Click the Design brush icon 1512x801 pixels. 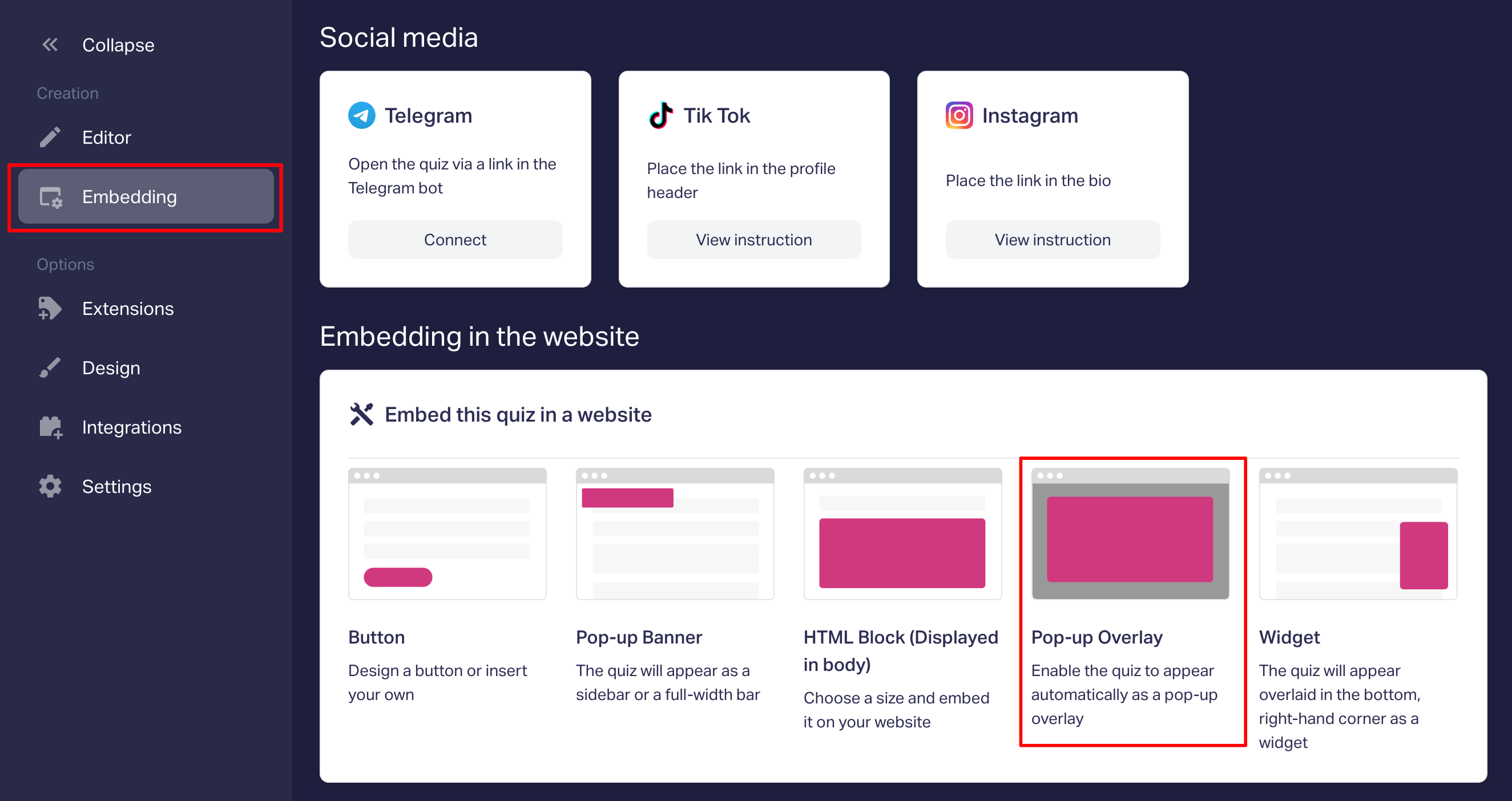click(50, 368)
